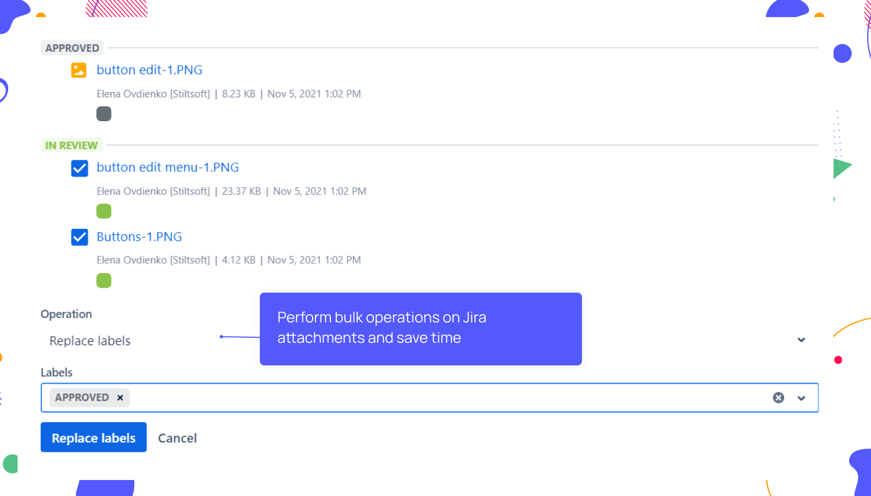Uncheck the button edit menu-1.PNG checkbox

[80, 168]
